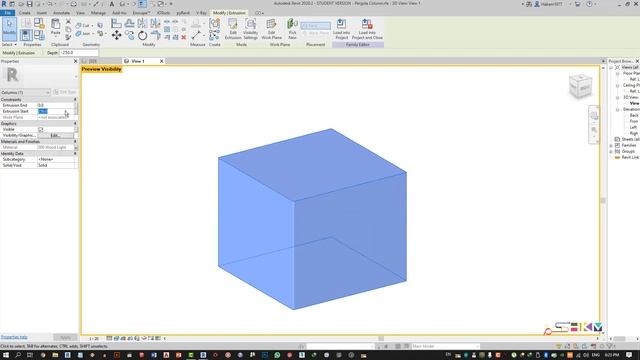Toggle the Visible checkbox in Graphics
Screen dimensions: 640x360
40,129
